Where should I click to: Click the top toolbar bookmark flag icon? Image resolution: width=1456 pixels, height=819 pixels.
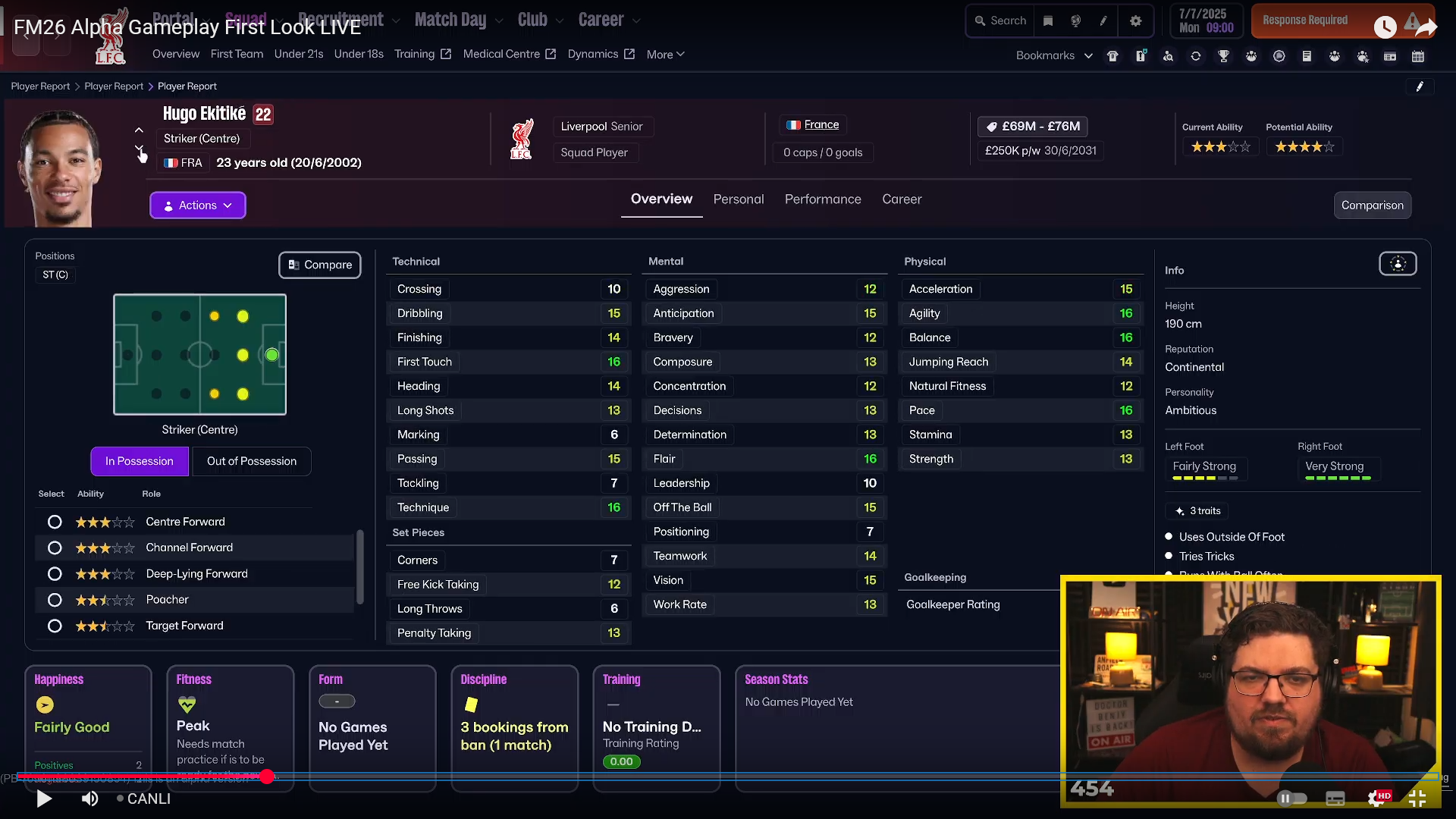(1048, 21)
